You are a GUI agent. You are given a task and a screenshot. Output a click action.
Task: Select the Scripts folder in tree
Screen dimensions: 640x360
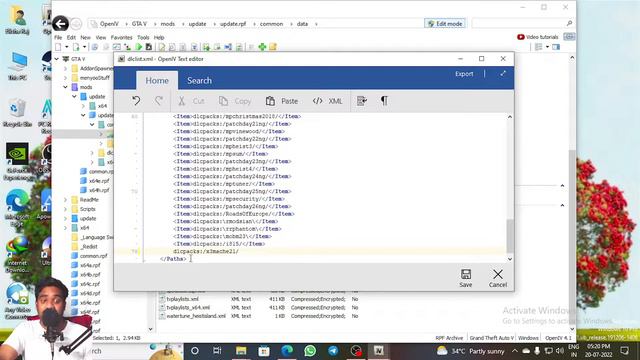pyautogui.click(x=83, y=209)
